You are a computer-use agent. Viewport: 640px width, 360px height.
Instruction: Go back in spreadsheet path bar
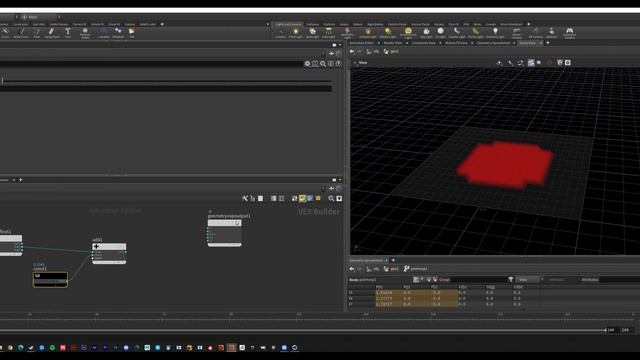(352, 269)
